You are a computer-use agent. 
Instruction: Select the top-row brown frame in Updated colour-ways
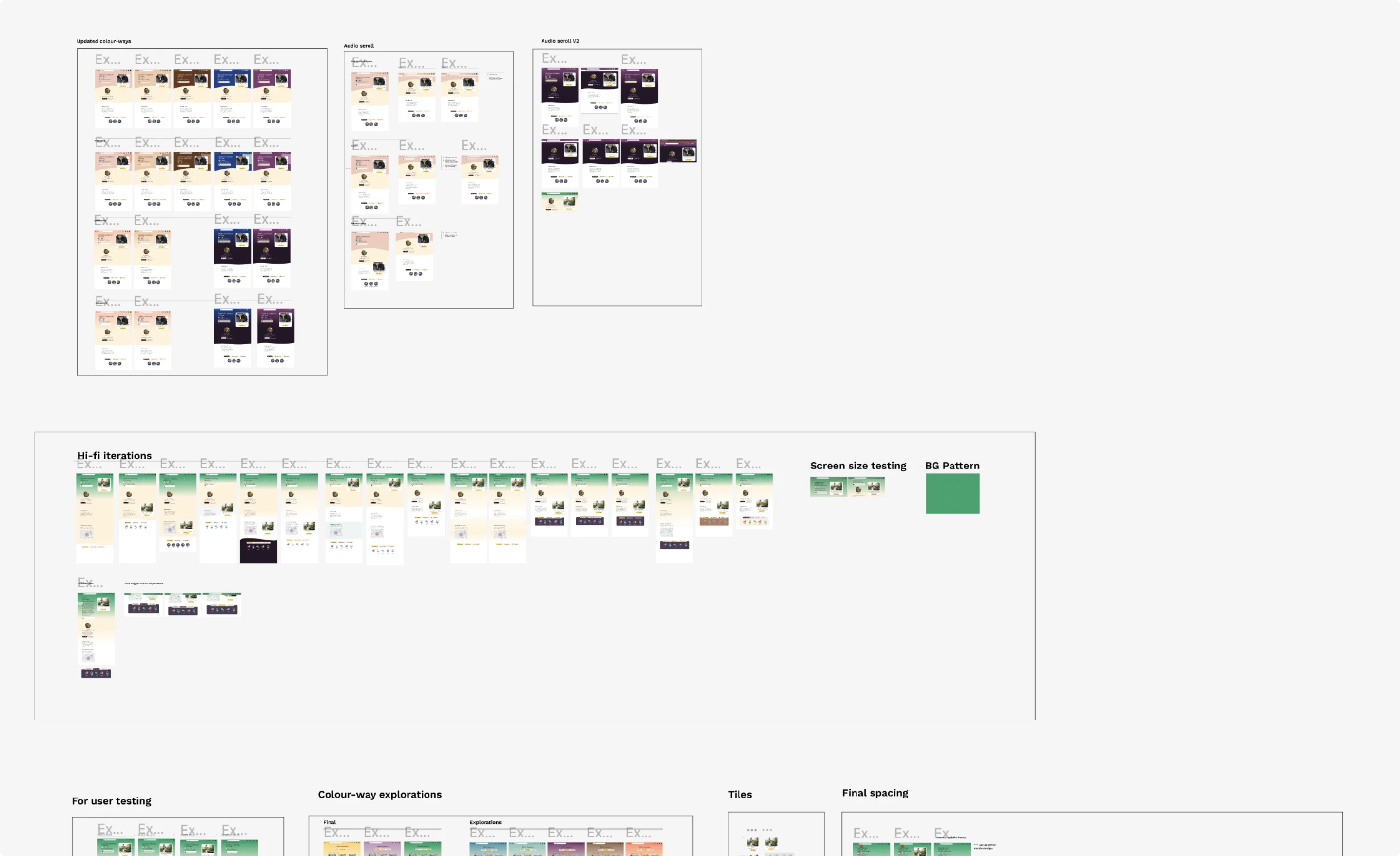pos(192,98)
